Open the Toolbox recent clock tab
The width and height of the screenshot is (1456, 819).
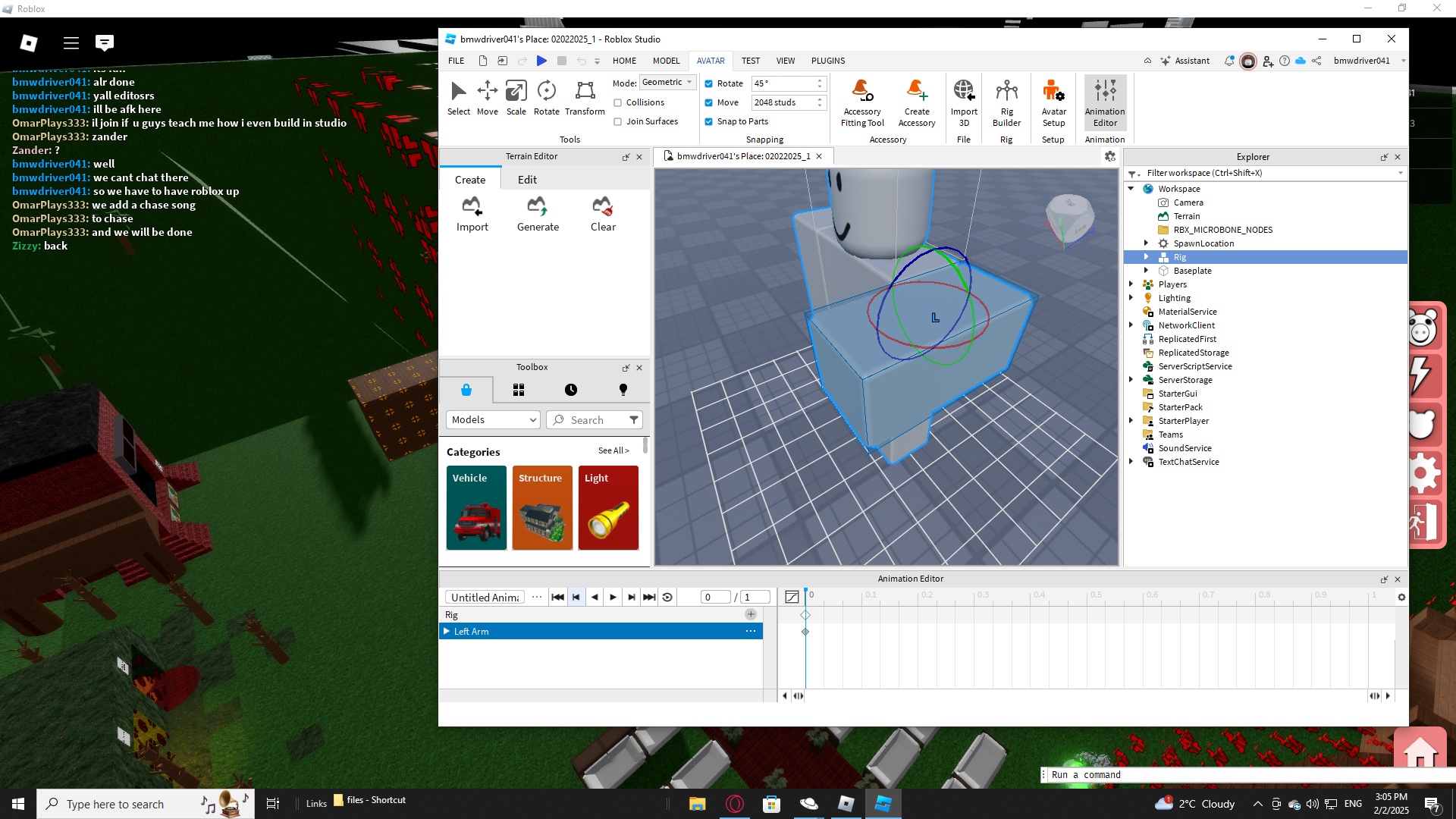pyautogui.click(x=571, y=390)
